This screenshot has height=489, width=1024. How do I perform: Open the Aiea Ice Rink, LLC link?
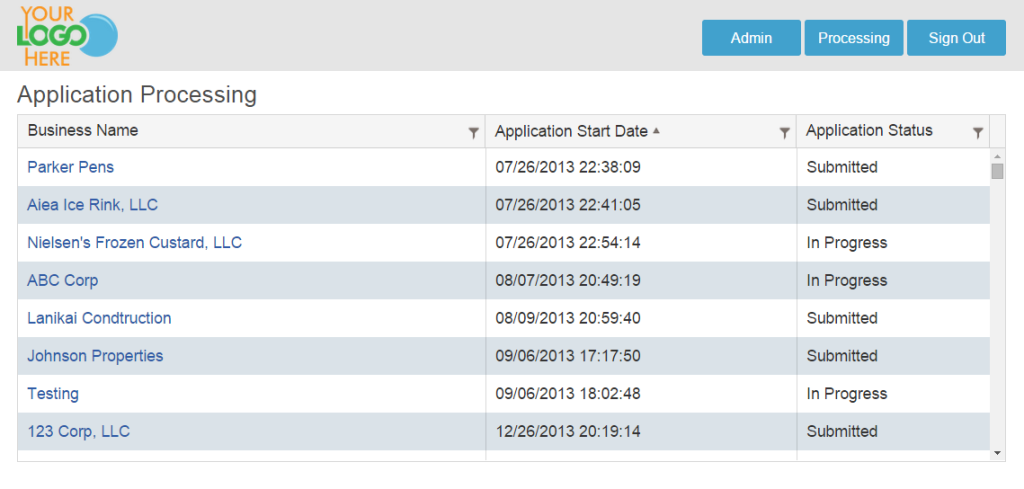(x=93, y=205)
